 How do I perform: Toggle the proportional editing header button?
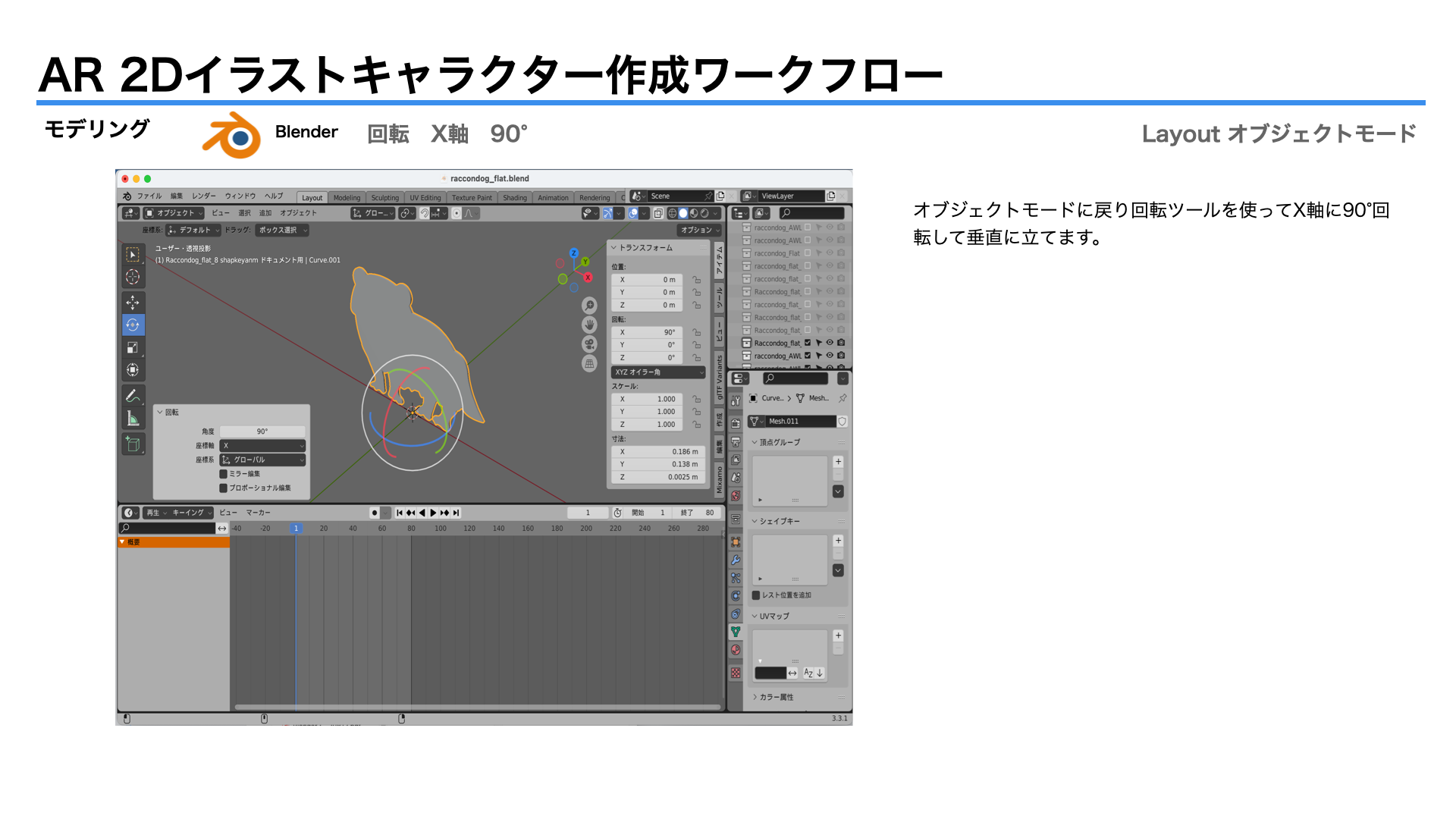[457, 214]
